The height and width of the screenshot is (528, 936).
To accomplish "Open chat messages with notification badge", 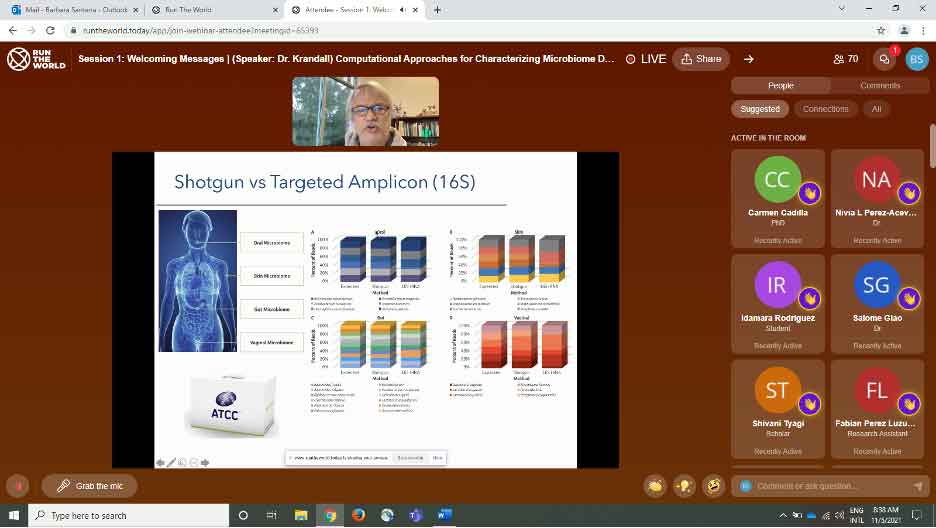I will click(884, 59).
